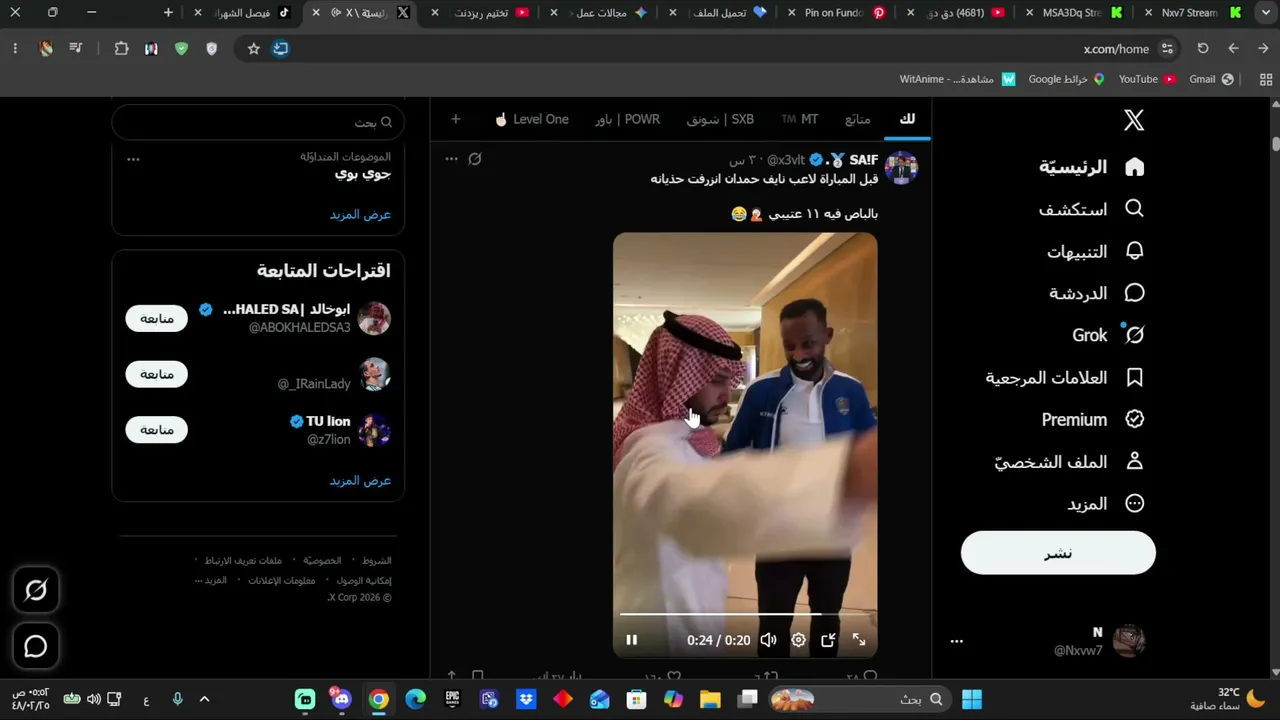Reload the current page
The image size is (1280, 720).
coord(1203,48)
